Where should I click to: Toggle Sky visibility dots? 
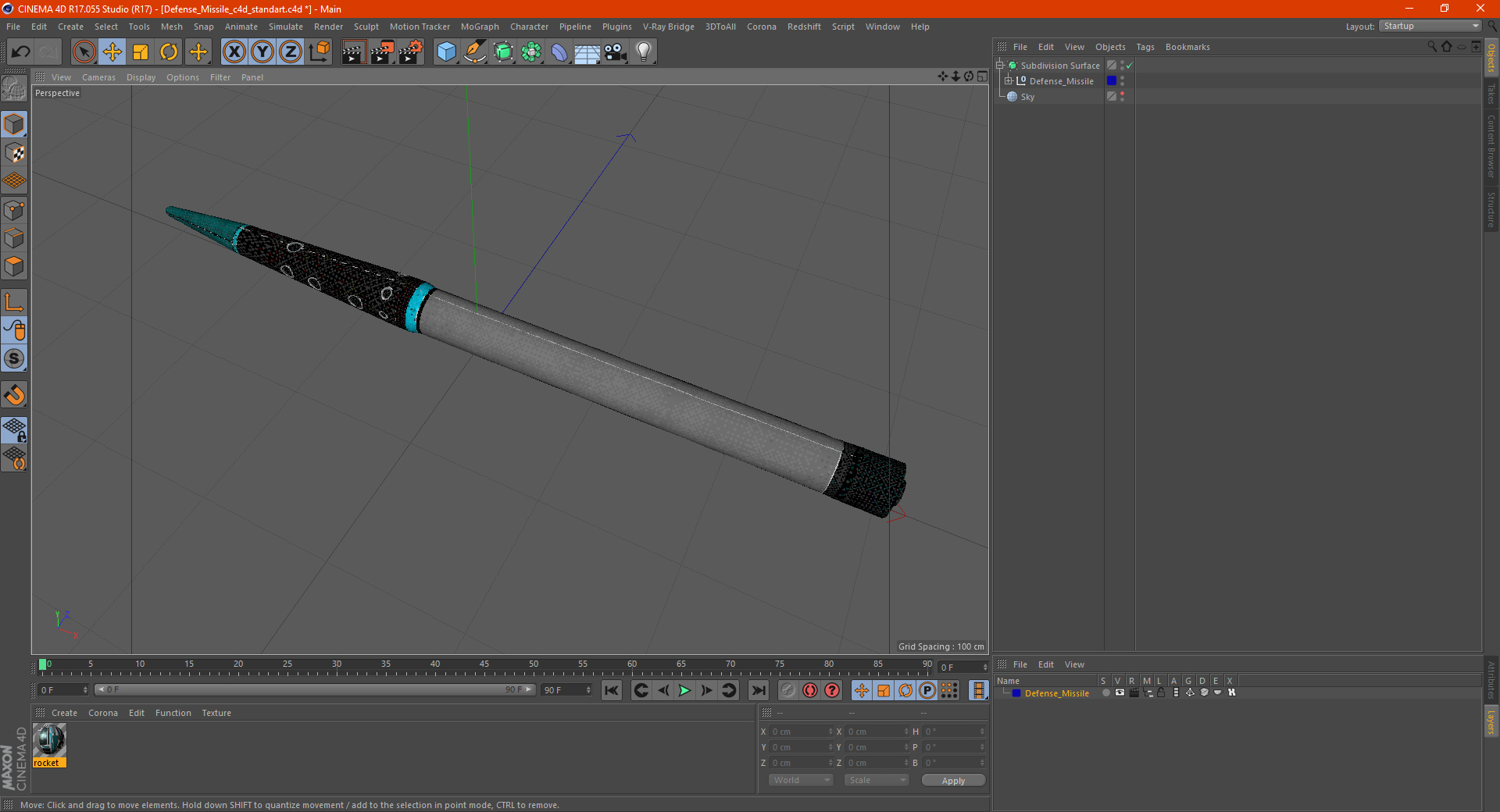(x=1122, y=97)
